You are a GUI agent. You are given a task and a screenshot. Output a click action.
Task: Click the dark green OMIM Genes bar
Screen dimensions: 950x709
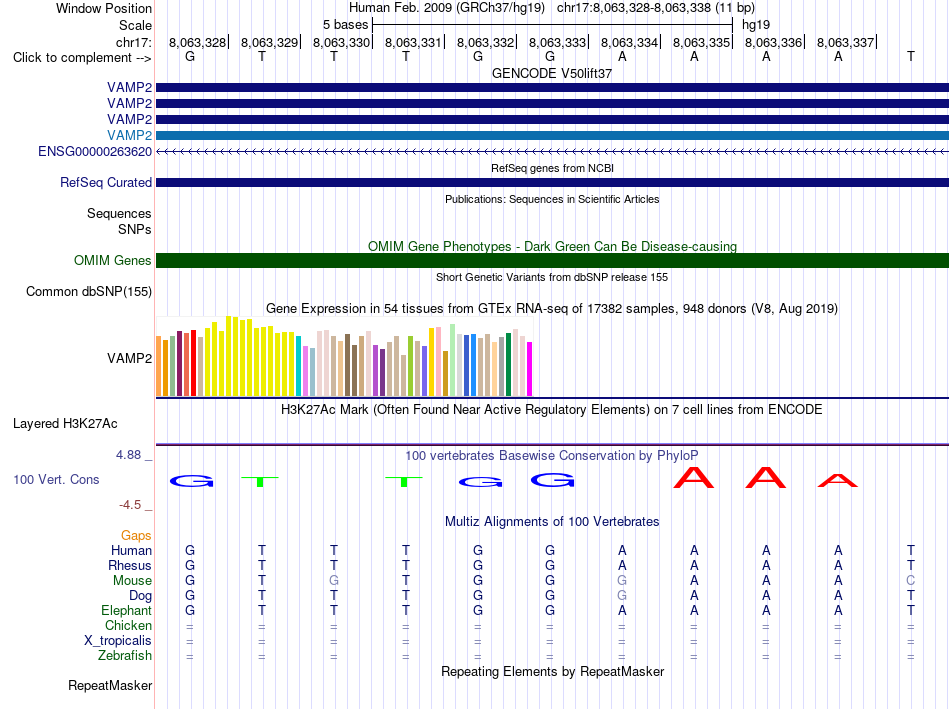(x=552, y=261)
